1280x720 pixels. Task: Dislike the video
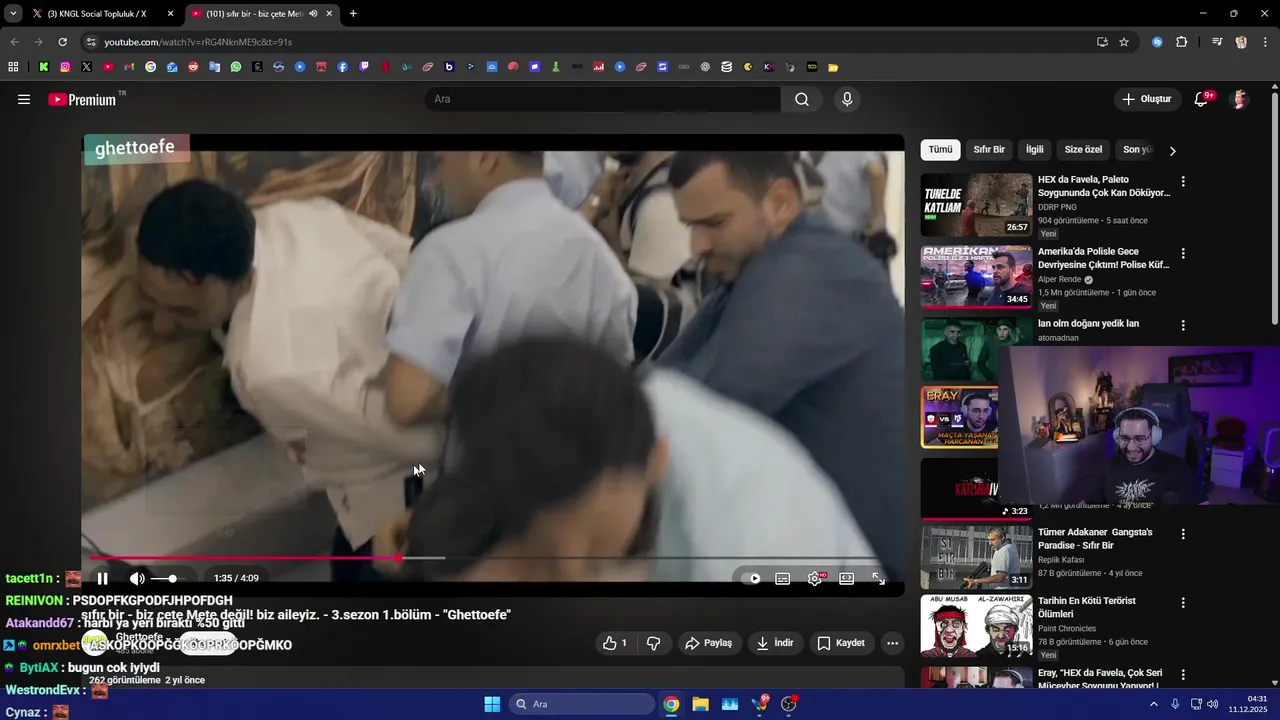654,643
